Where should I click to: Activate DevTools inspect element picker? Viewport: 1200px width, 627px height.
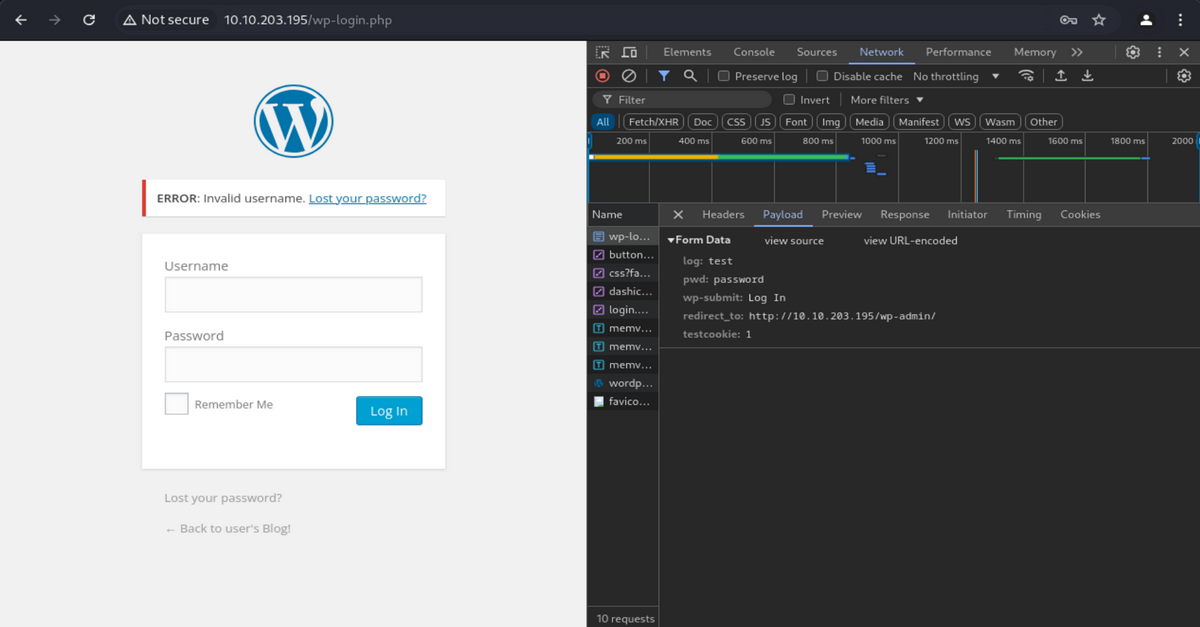[603, 52]
